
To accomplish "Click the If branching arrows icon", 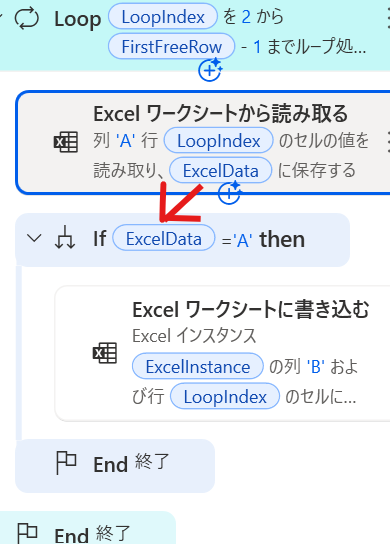I will coord(65,238).
